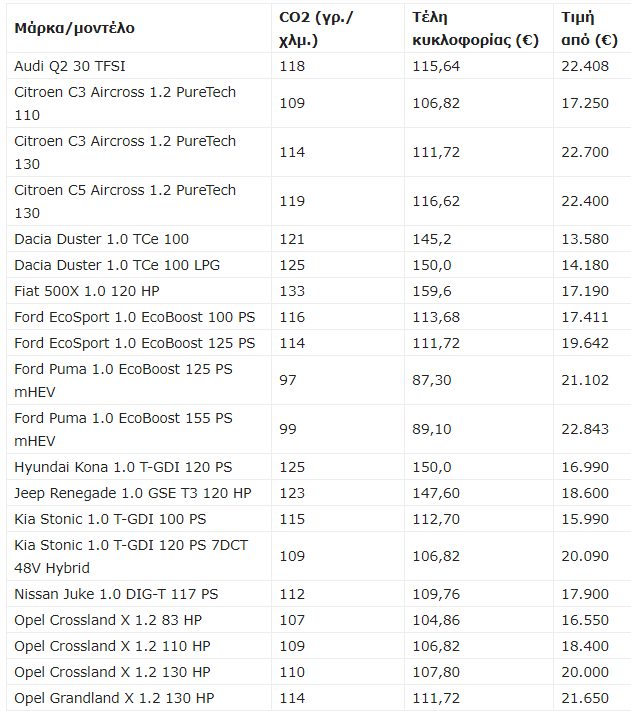Click the Τέλη κυκλοφορίας (€) header
631x711 pixels.
pos(475,28)
